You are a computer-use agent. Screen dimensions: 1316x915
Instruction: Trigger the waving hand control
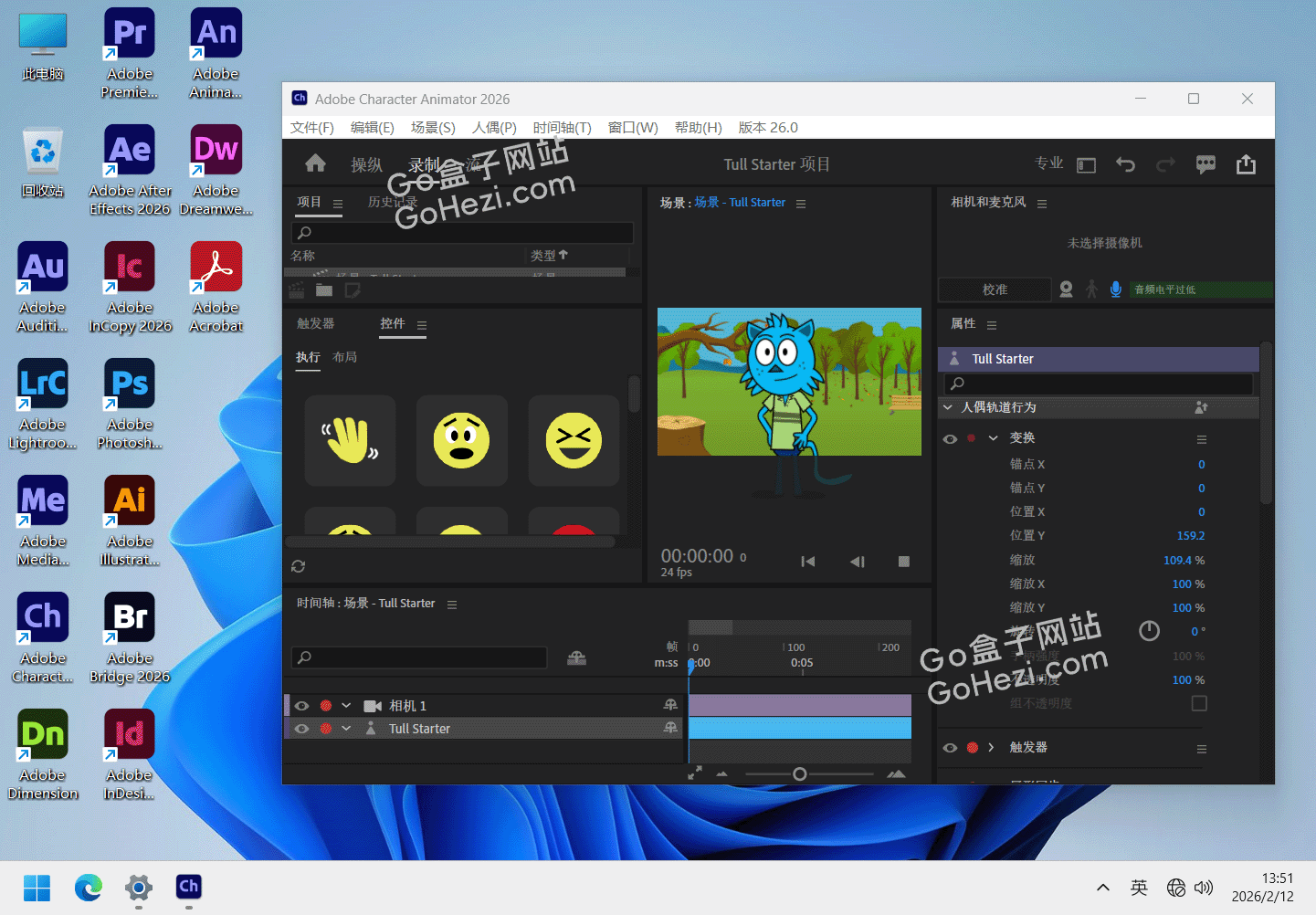pyautogui.click(x=350, y=440)
